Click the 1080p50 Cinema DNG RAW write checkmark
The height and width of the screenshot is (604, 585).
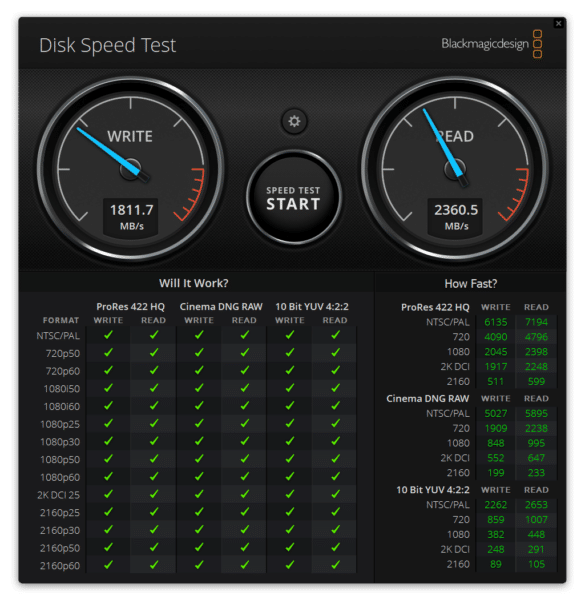click(x=199, y=459)
